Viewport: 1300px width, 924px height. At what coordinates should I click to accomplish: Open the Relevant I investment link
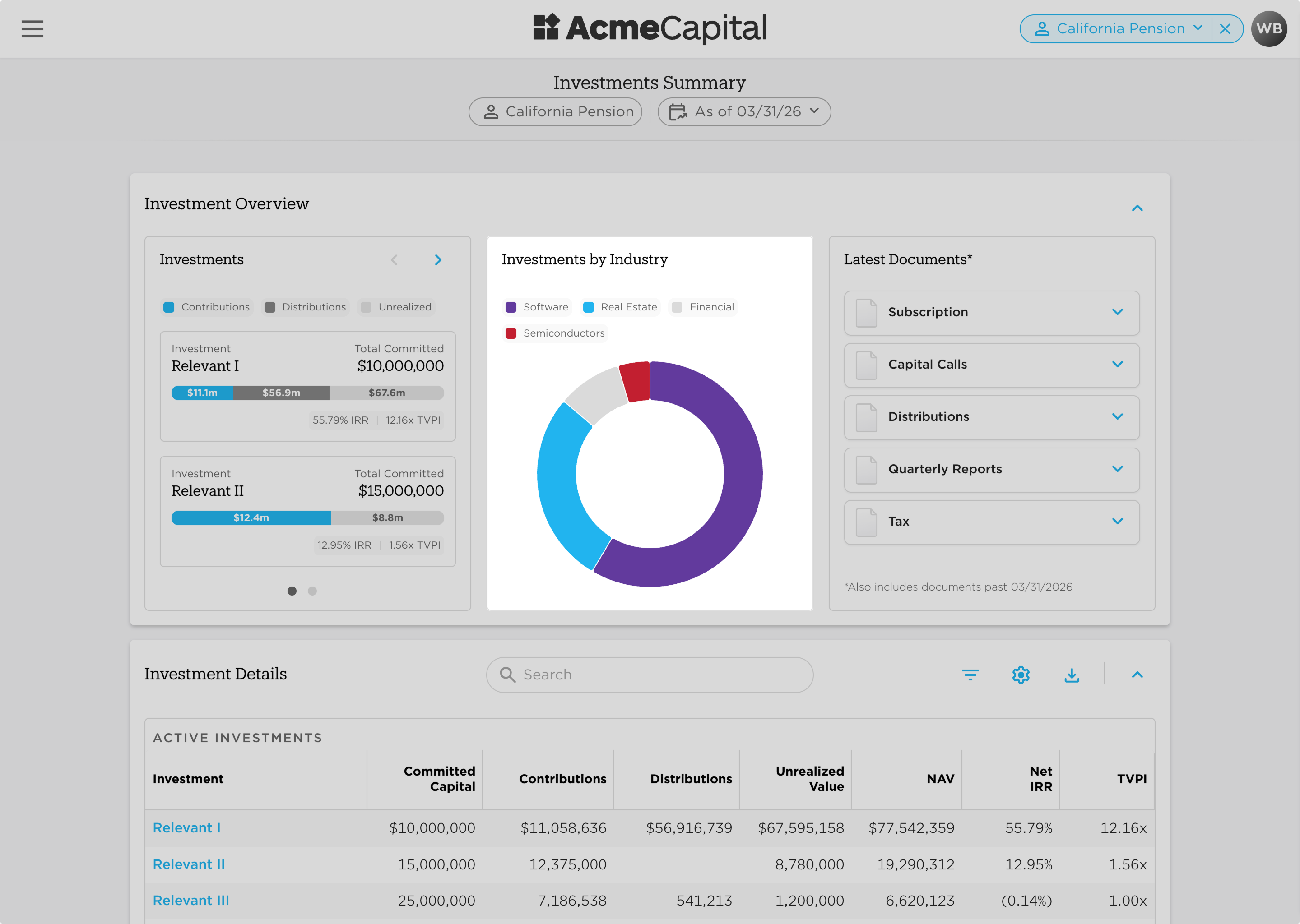pos(187,828)
